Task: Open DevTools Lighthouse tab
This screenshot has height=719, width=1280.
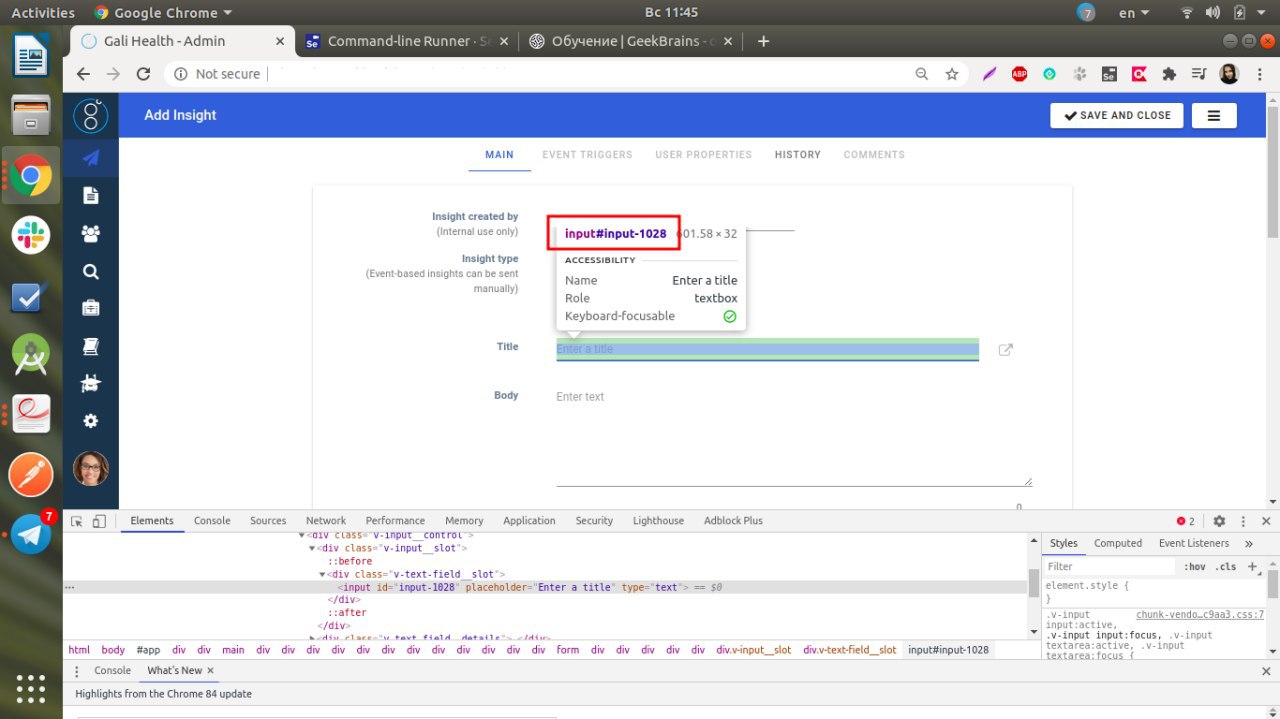Action: pyautogui.click(x=658, y=521)
